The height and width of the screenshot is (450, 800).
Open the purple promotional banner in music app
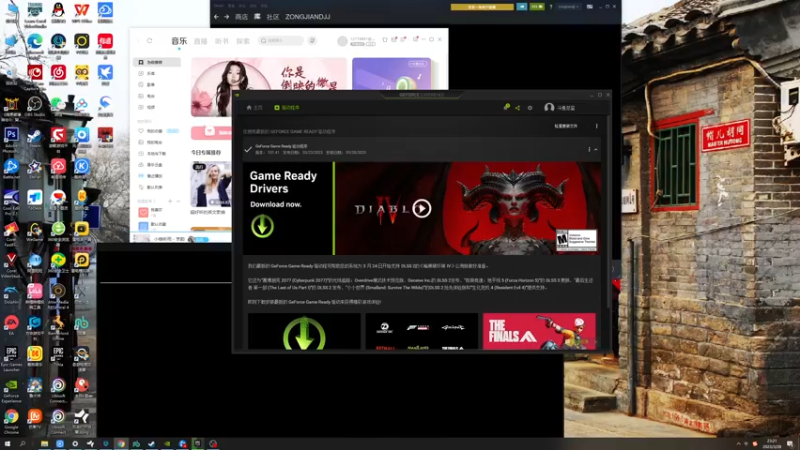[391, 74]
